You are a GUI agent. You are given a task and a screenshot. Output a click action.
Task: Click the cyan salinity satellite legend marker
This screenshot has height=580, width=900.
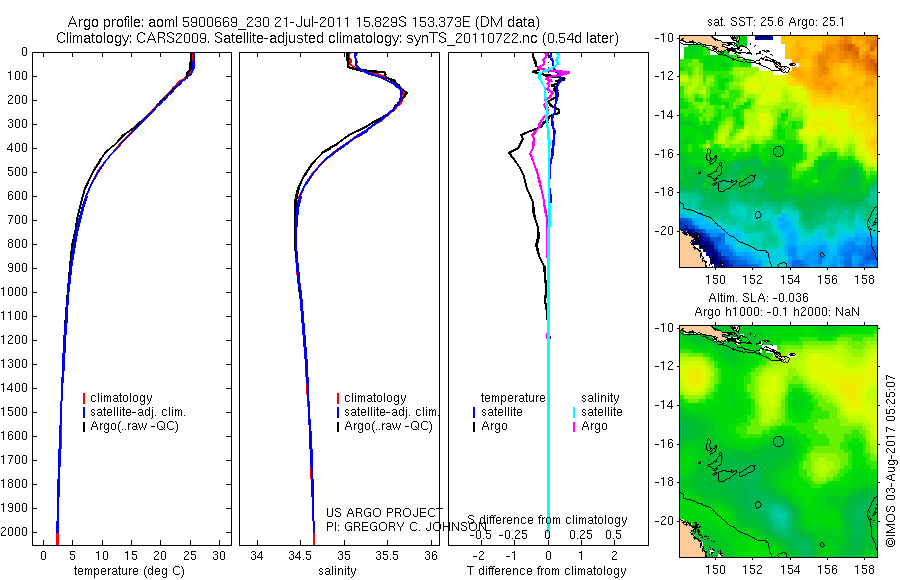click(x=574, y=412)
